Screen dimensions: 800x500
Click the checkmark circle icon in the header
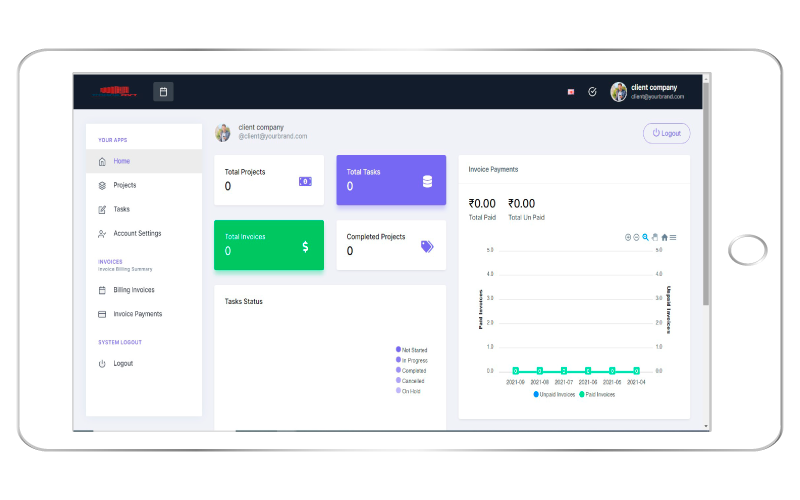[592, 92]
